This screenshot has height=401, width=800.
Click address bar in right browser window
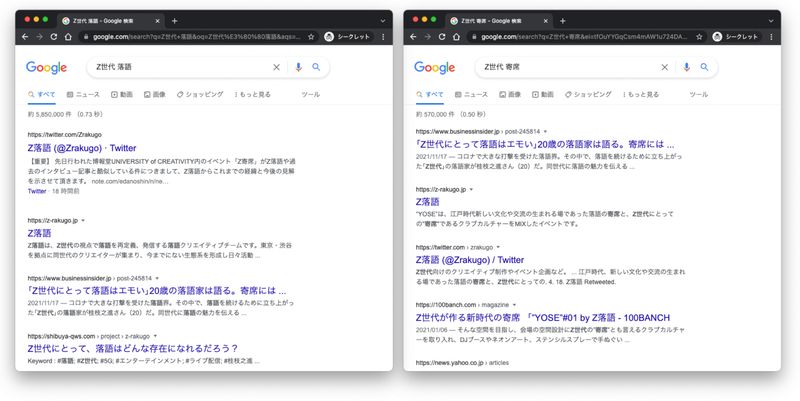587,37
